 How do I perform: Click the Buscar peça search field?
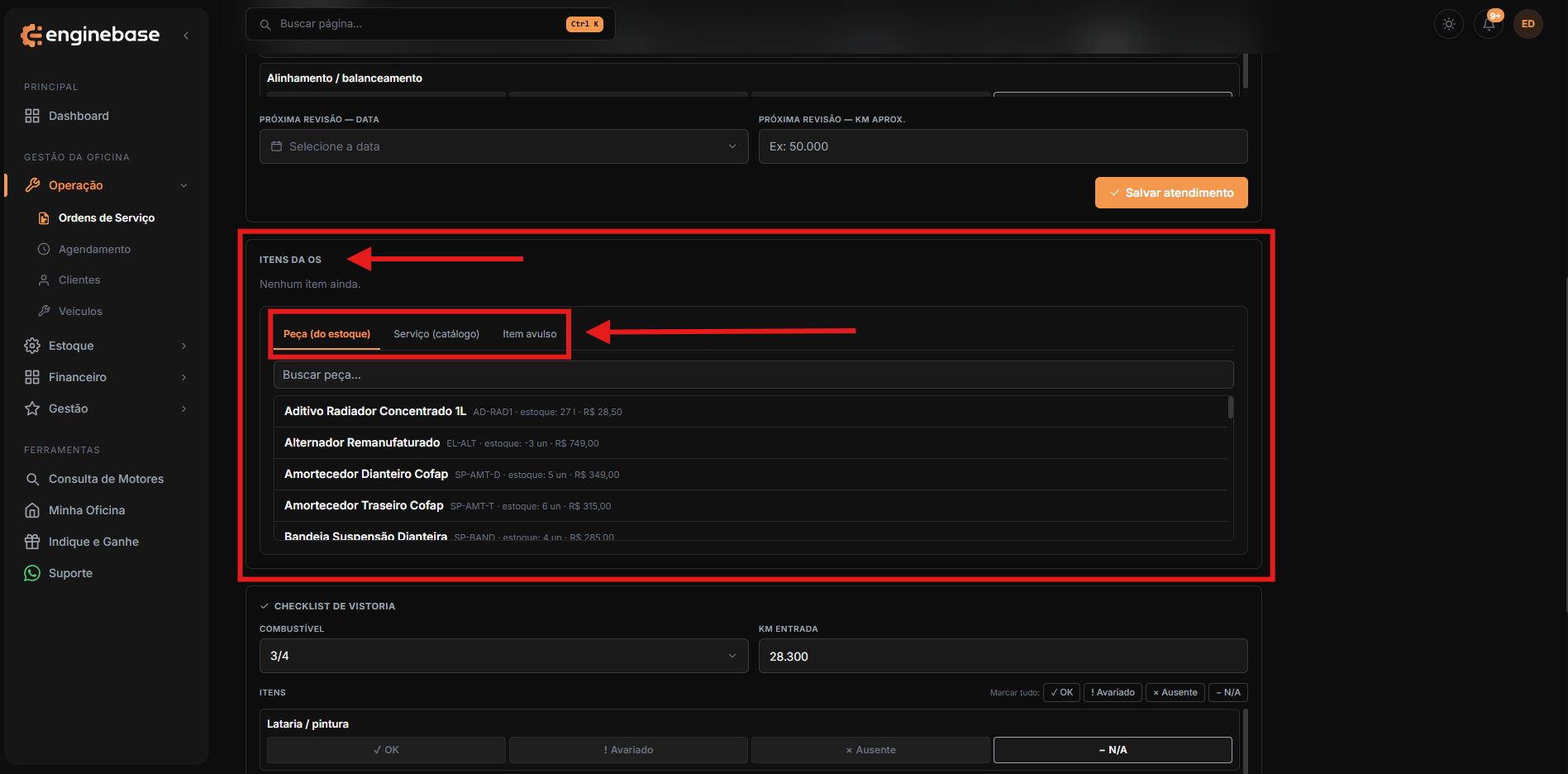754,375
